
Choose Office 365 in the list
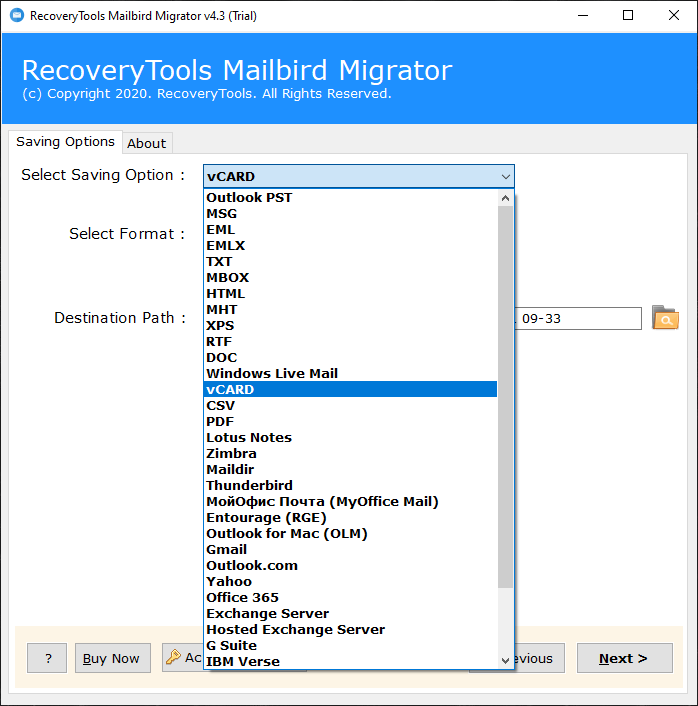click(350, 597)
